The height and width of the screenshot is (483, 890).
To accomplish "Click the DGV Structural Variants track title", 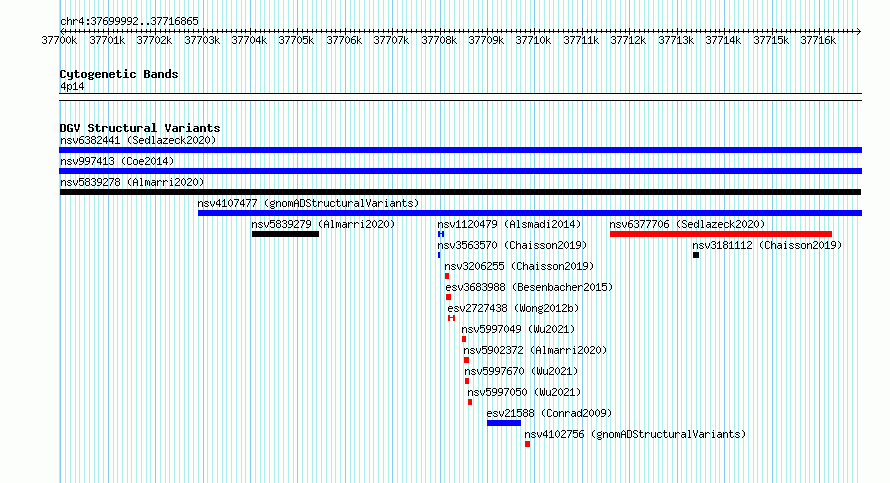I will click(x=140, y=128).
